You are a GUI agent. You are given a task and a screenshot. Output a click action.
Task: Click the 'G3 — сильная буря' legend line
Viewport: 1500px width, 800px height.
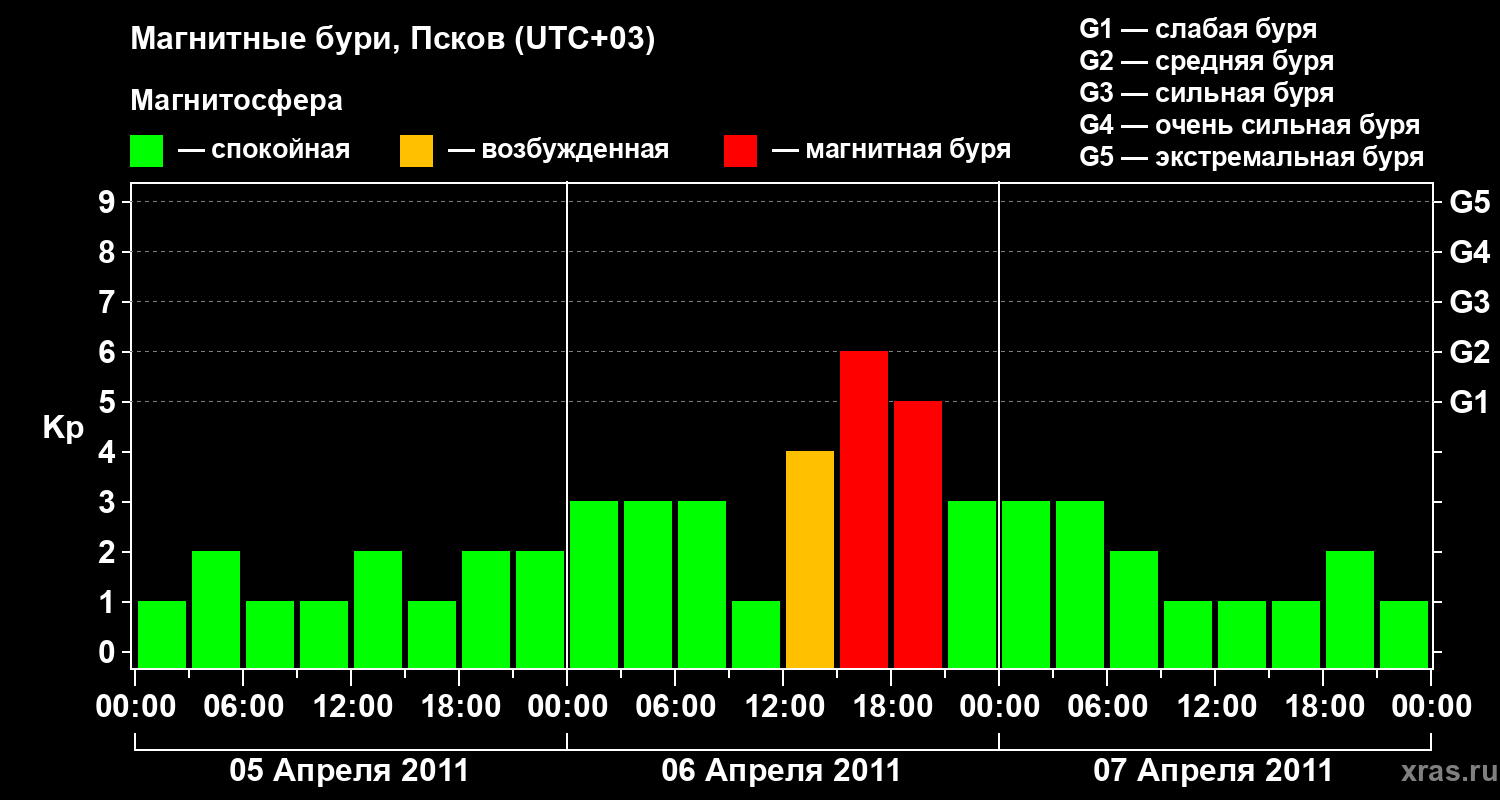[1207, 93]
